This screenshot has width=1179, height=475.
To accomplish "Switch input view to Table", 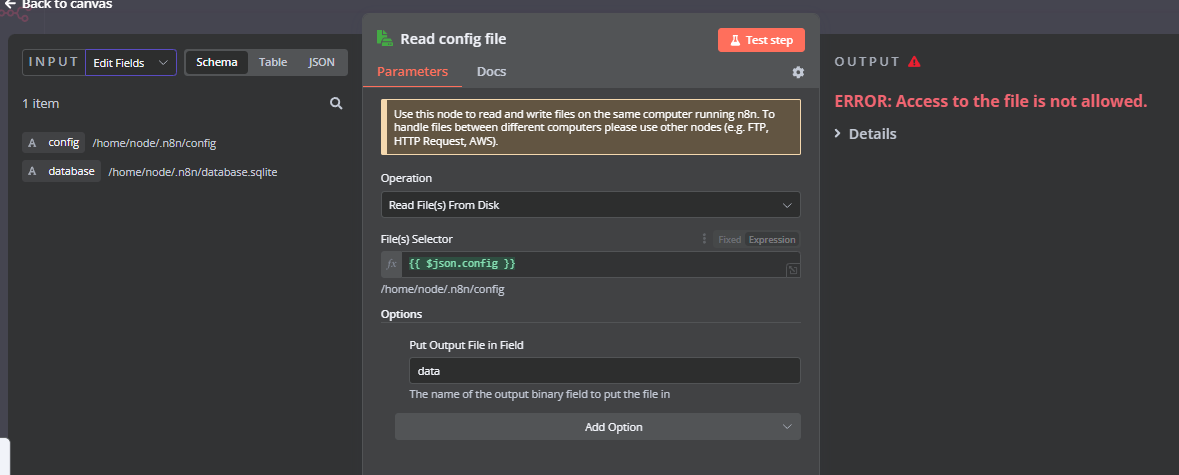I will coord(273,62).
